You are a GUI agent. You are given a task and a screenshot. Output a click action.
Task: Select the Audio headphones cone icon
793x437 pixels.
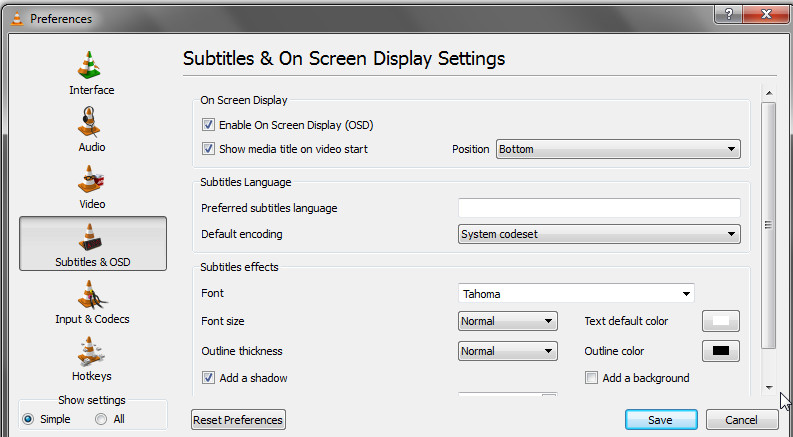coord(91,122)
